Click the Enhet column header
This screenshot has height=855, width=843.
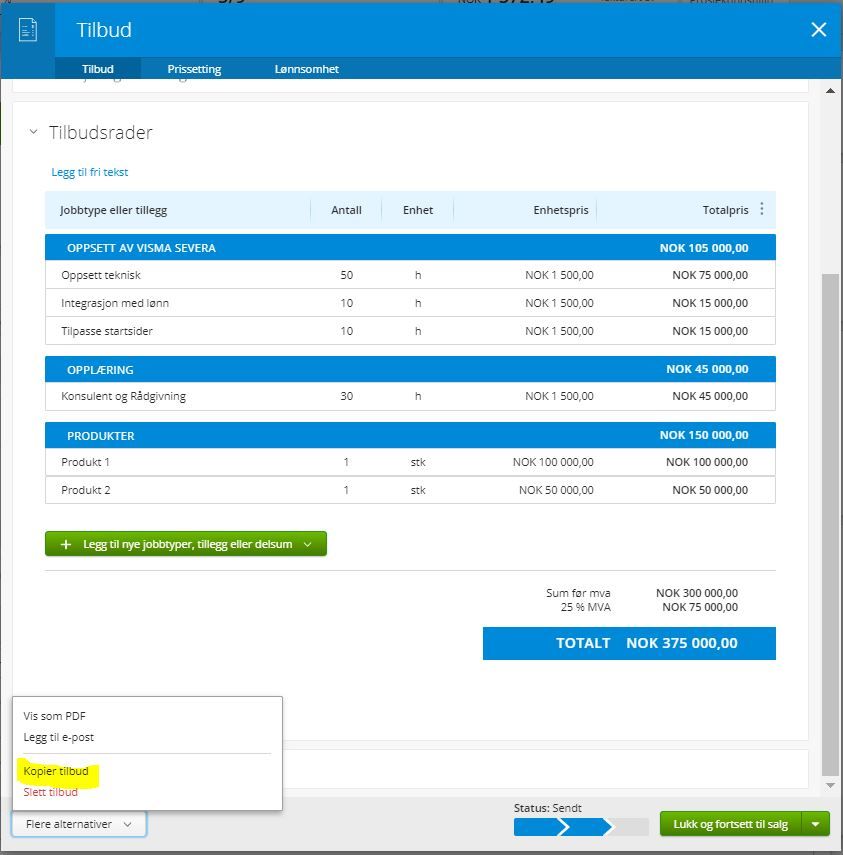click(418, 210)
